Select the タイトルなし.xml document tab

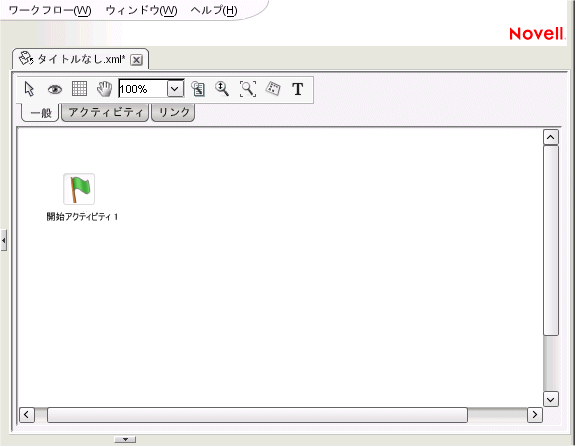point(81,59)
